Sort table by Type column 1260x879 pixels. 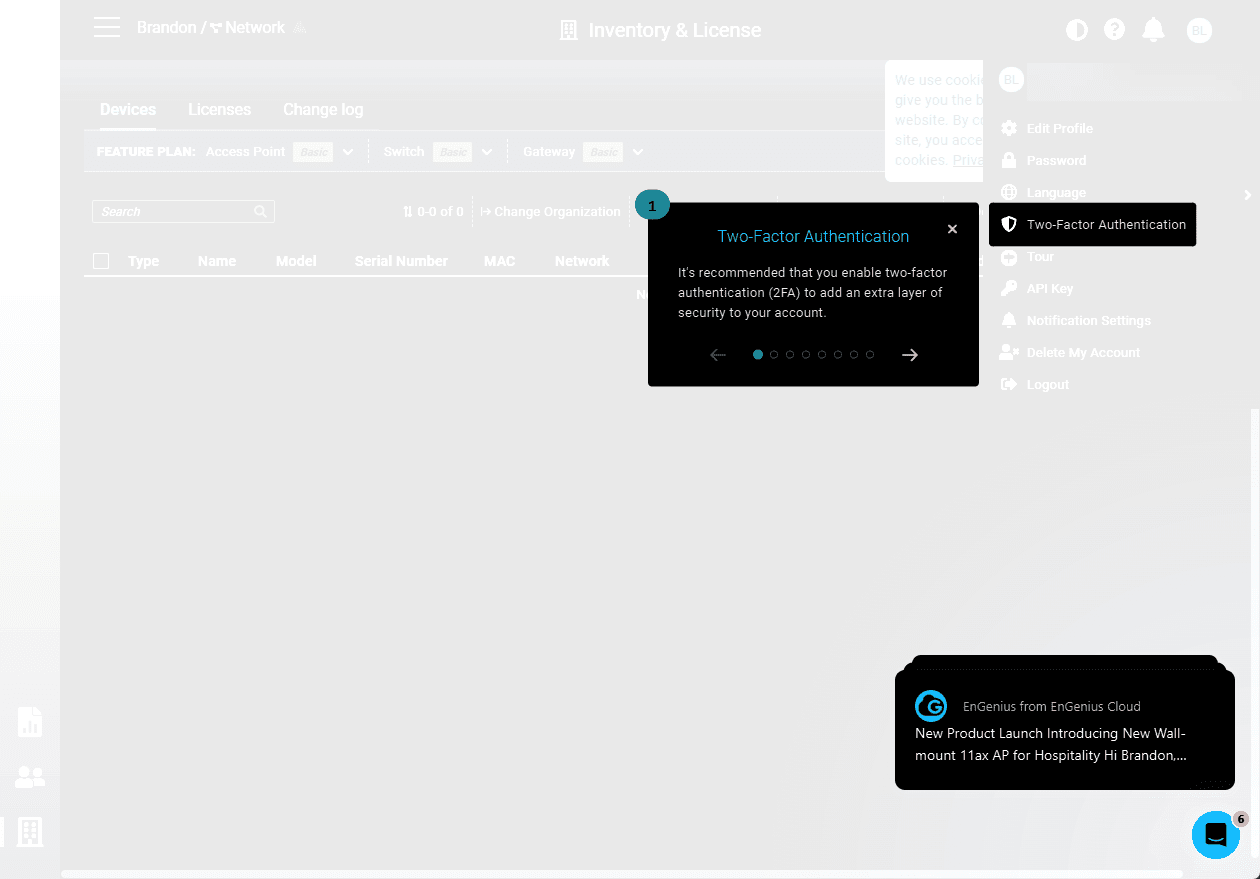[x=143, y=261]
